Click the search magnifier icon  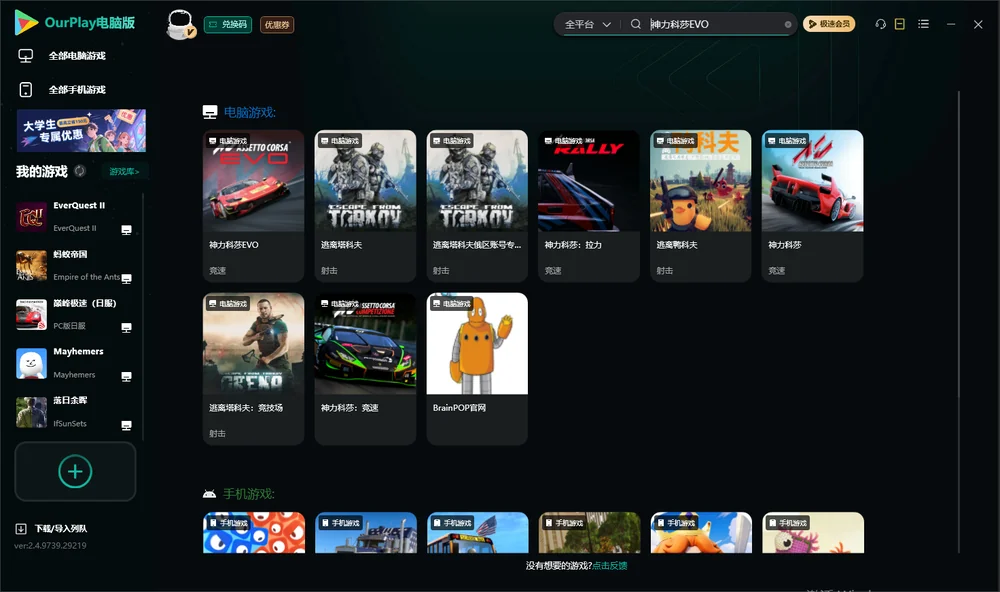636,24
